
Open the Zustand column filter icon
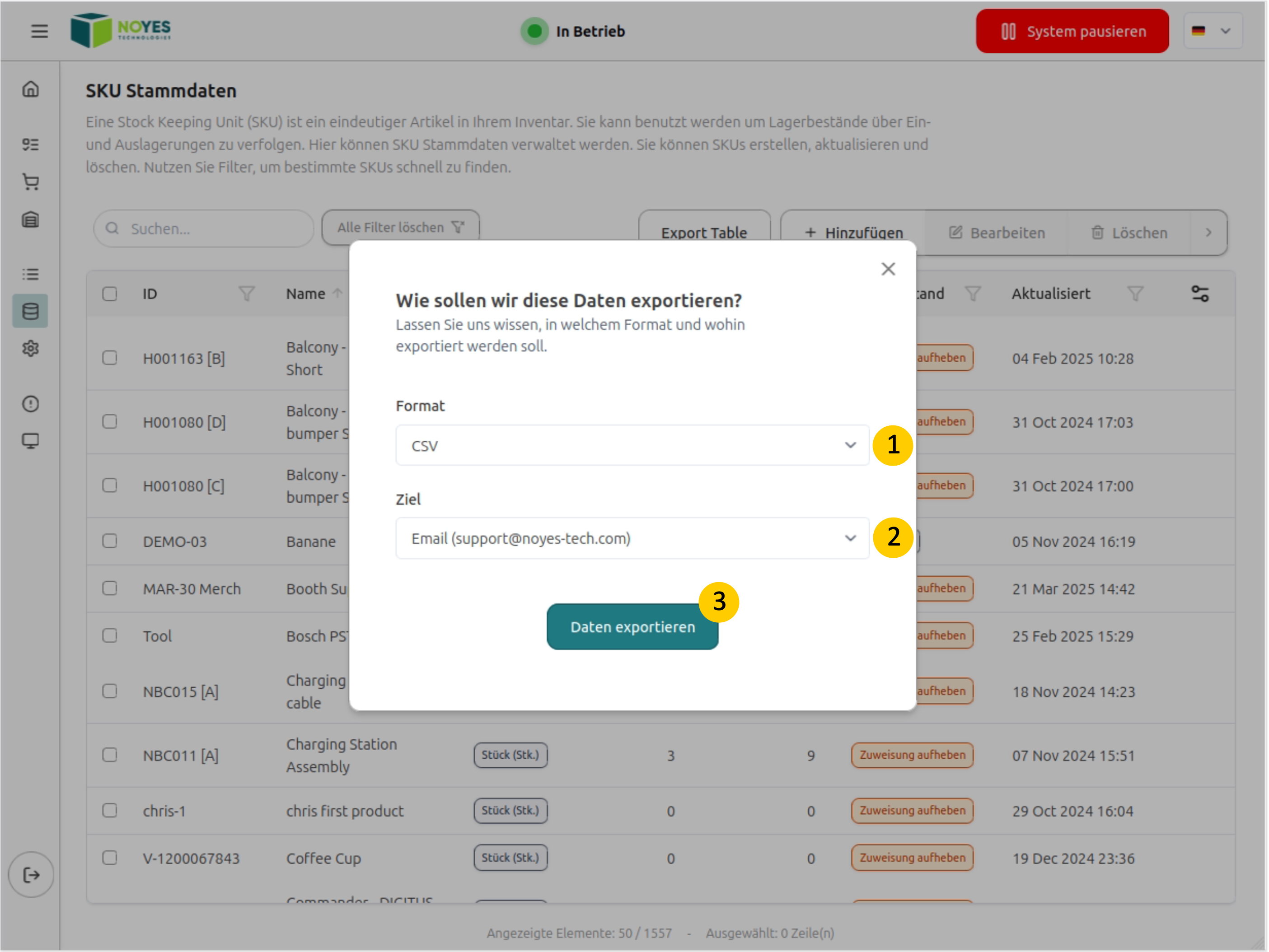click(x=973, y=294)
